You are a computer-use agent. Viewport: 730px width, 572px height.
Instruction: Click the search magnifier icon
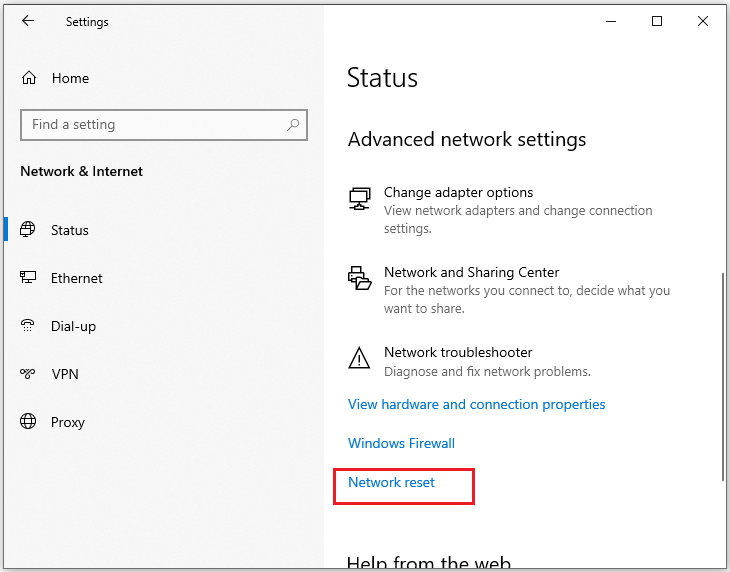tap(293, 124)
